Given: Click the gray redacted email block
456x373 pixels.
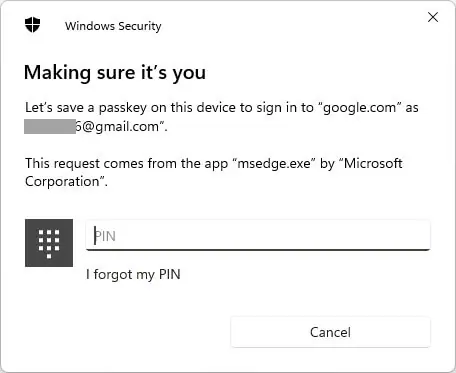Looking at the screenshot, I should 50,127.
